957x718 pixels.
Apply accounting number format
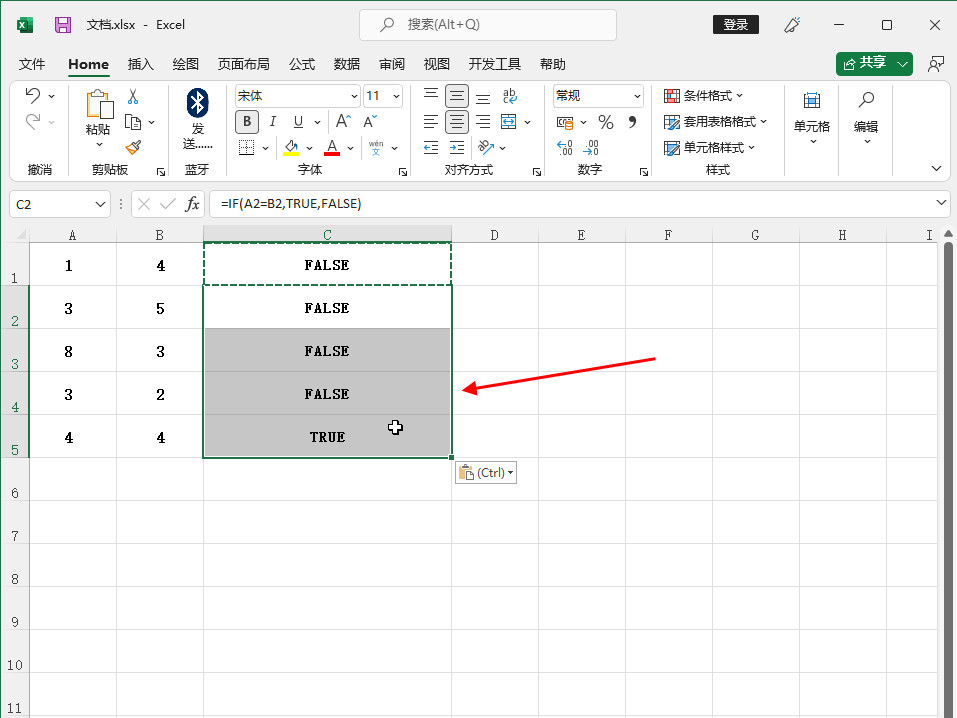click(x=565, y=123)
